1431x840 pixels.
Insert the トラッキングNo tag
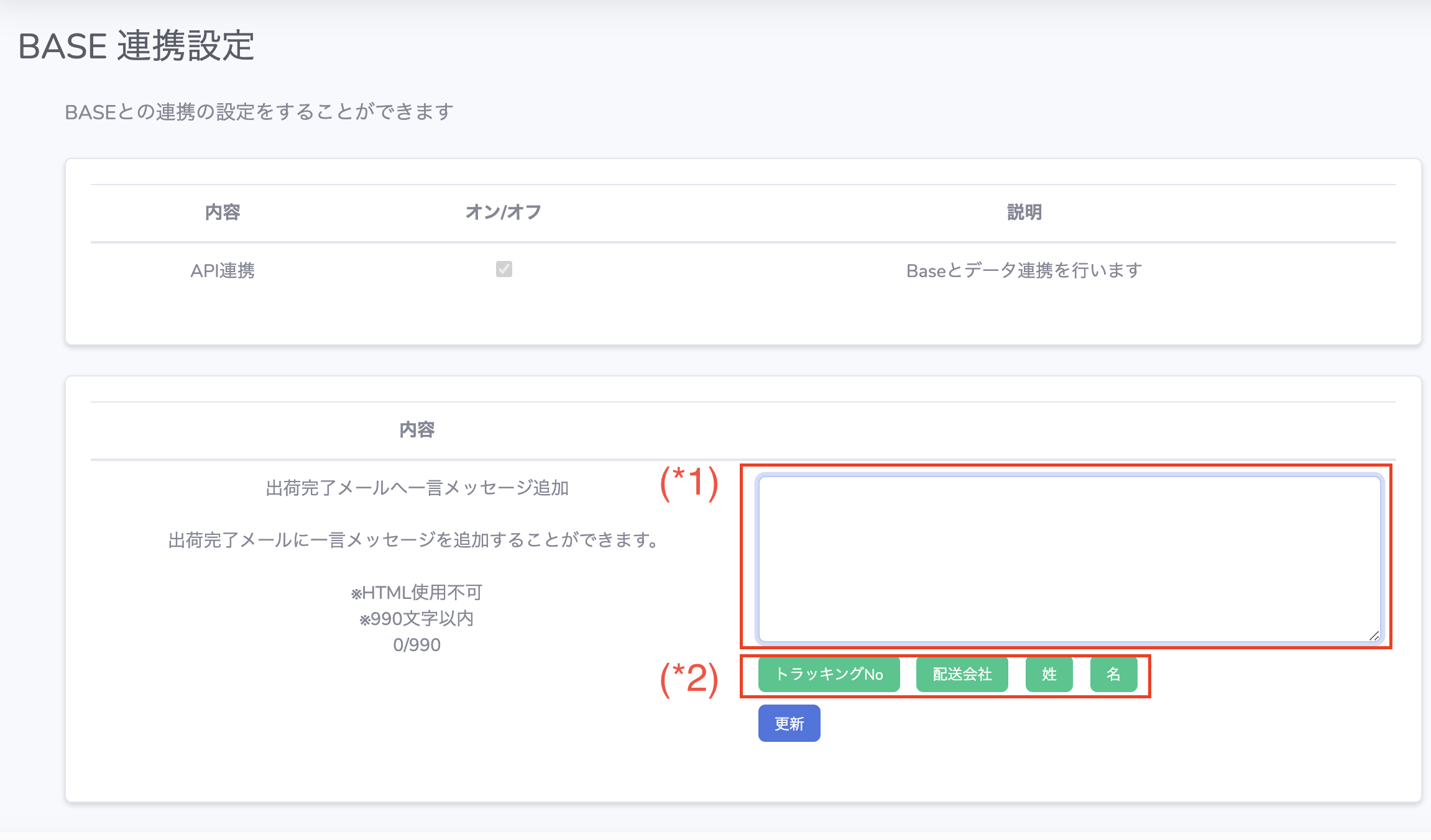coord(829,674)
